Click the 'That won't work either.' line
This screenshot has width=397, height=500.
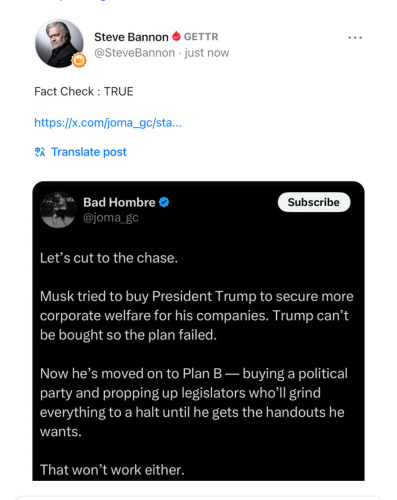[112, 470]
